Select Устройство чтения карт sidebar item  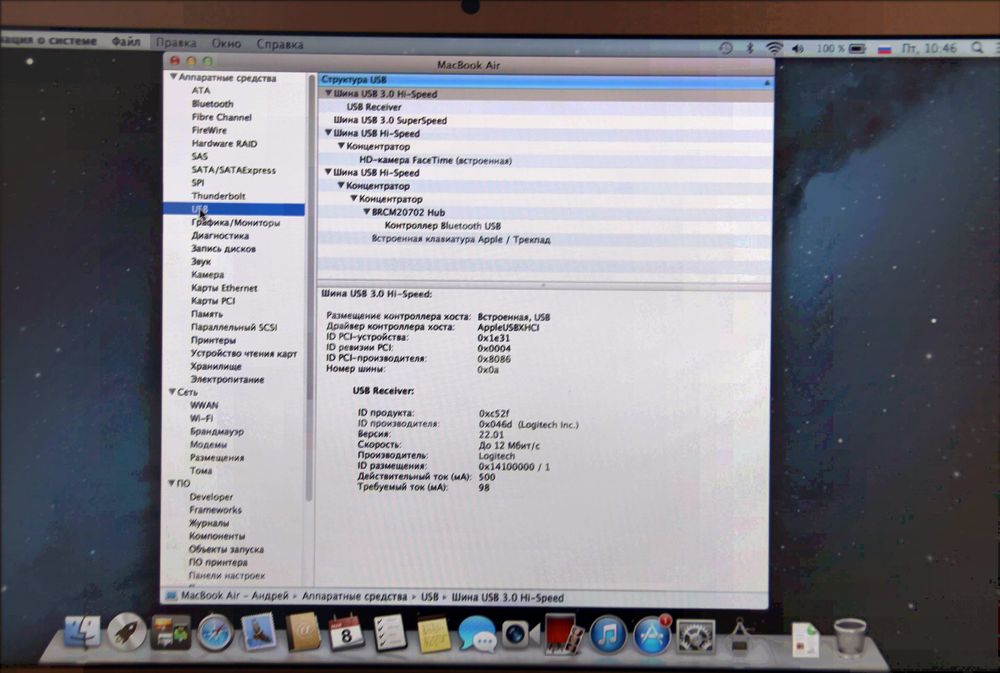click(244, 353)
